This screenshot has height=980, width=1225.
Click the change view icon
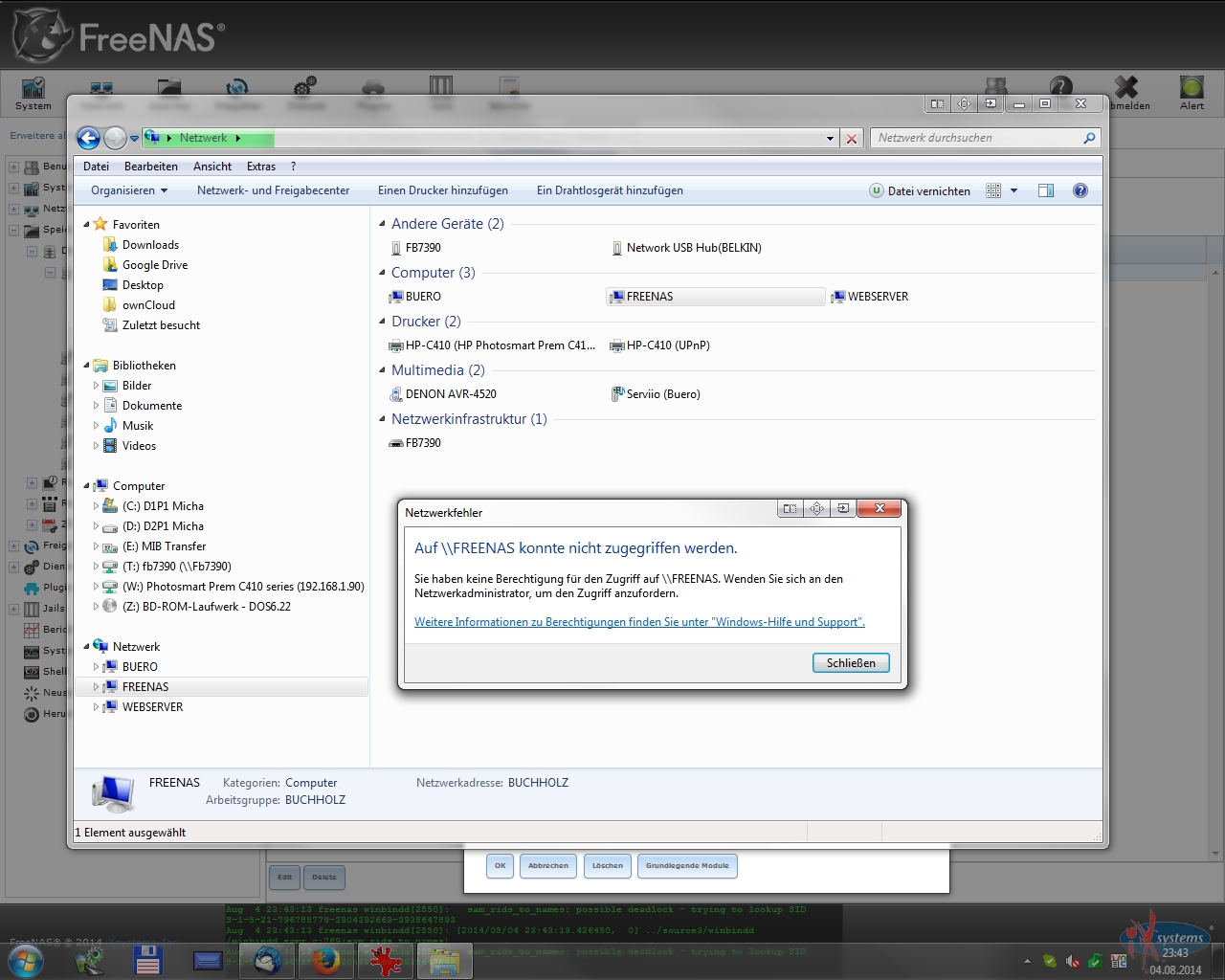pyautogui.click(x=993, y=190)
